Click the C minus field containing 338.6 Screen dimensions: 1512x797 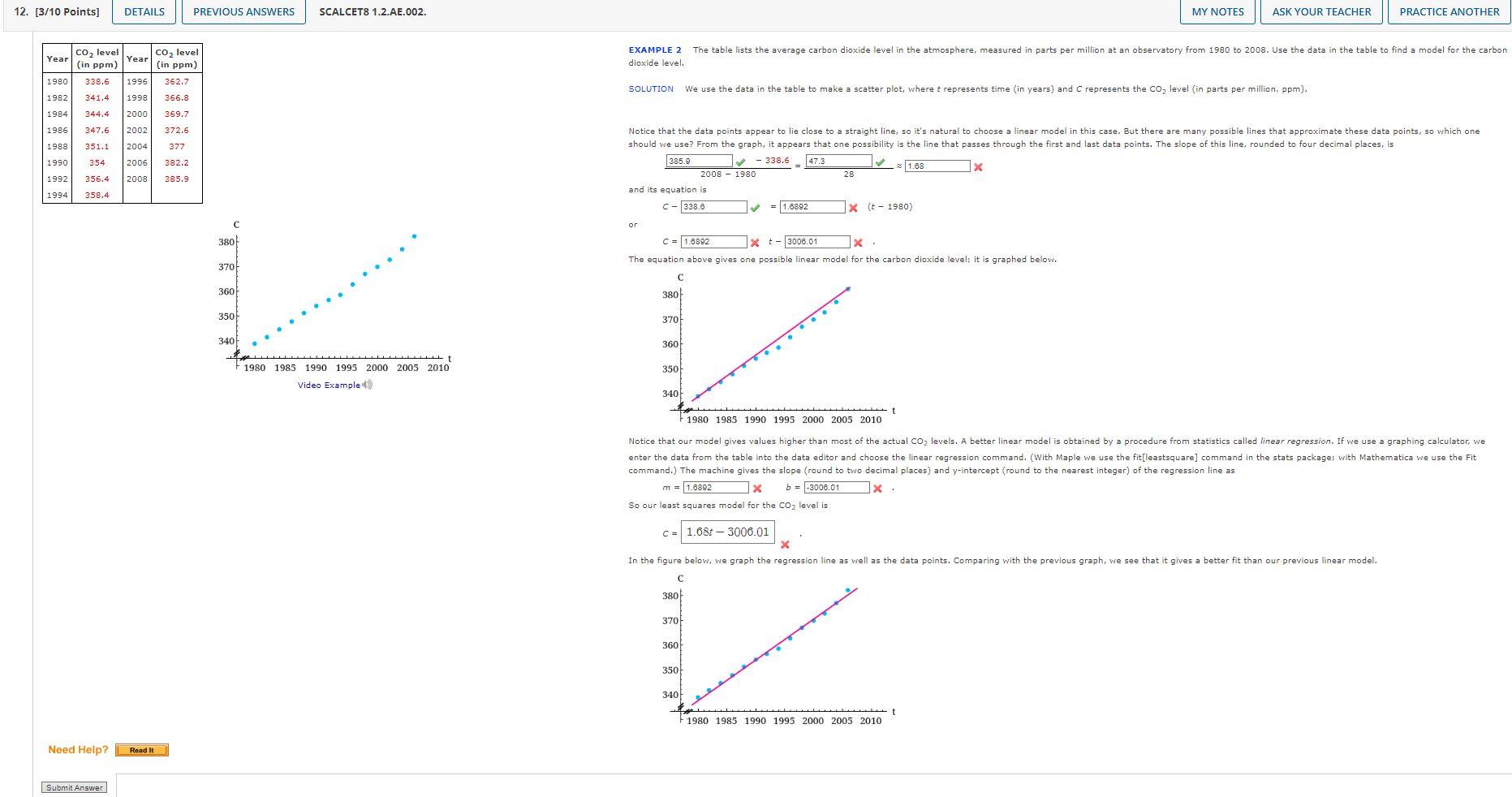point(713,207)
